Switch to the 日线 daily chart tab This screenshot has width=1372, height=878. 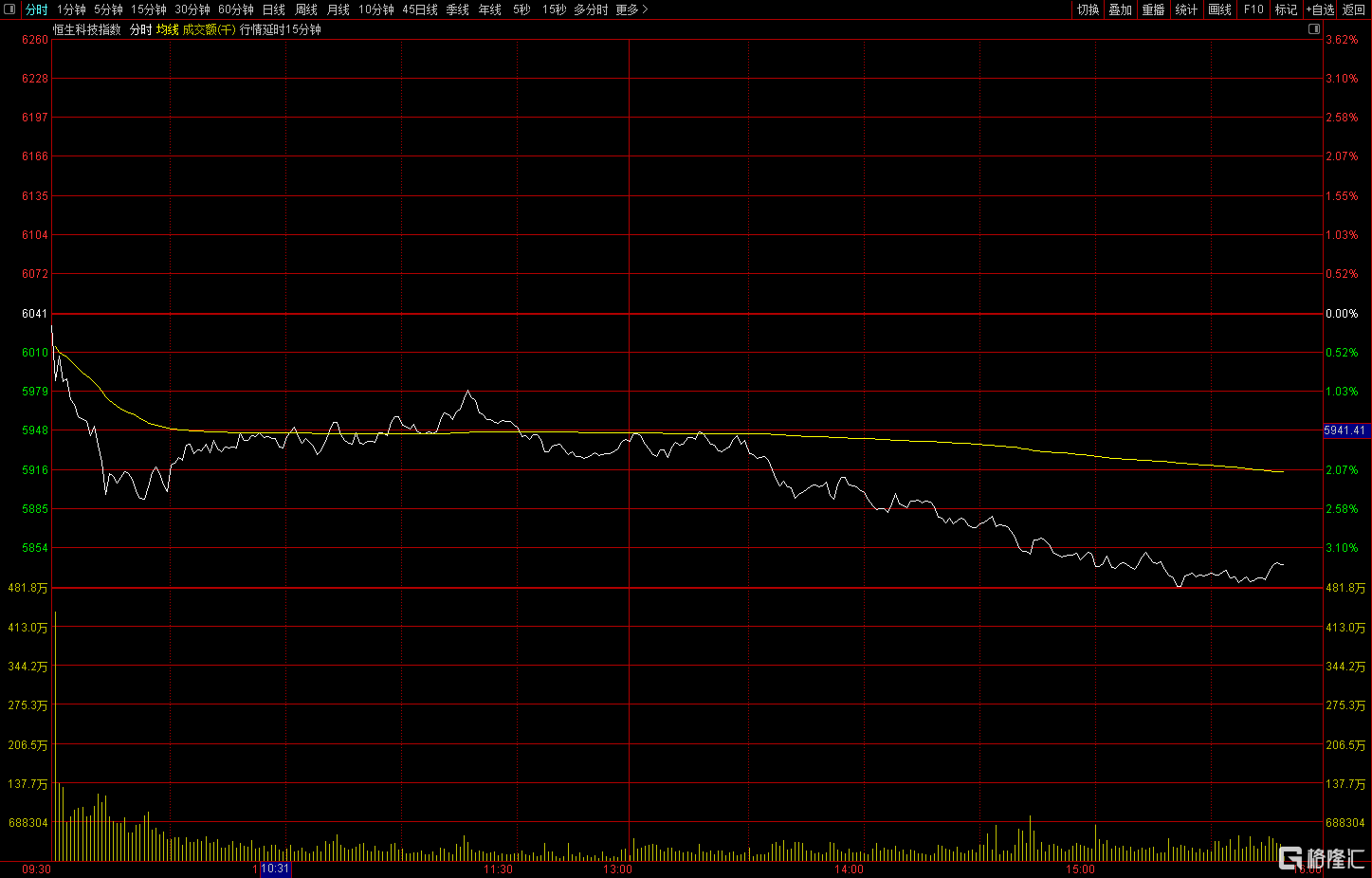coord(273,9)
